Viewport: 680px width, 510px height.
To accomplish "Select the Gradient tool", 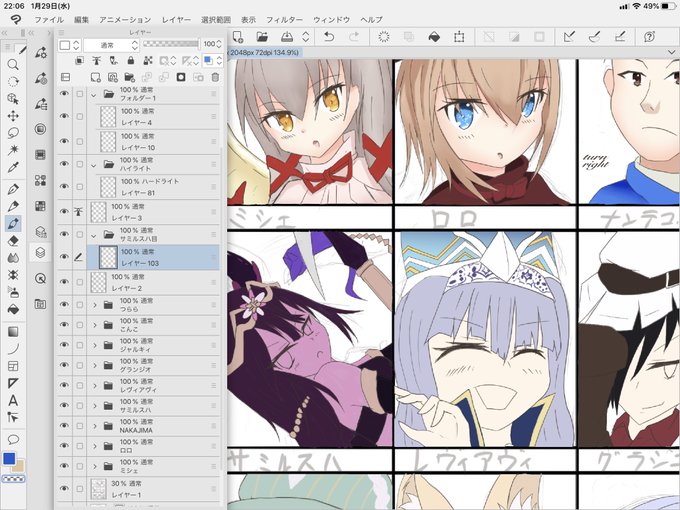I will (13, 332).
